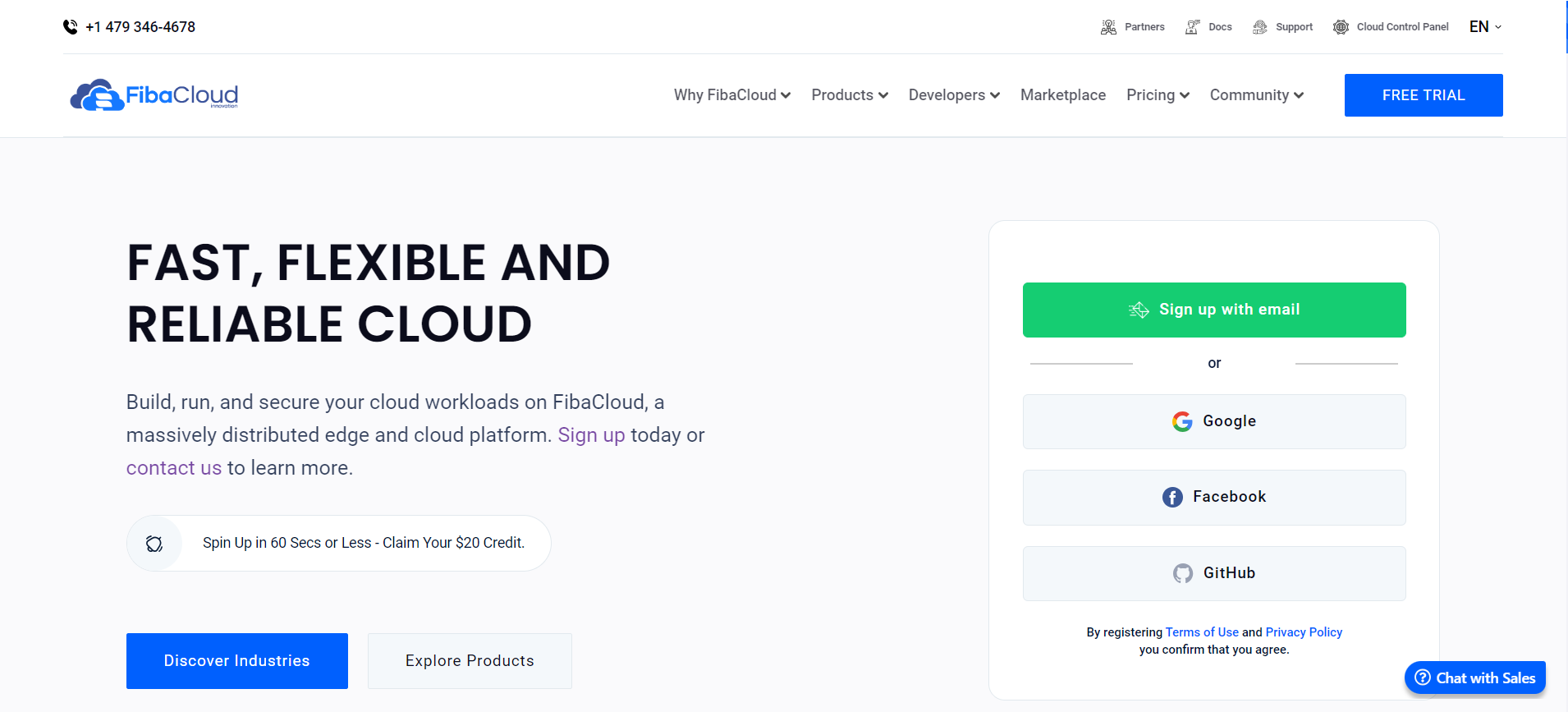Click the circular icon beside Spin Up text
Image resolution: width=1568 pixels, height=712 pixels.
[154, 544]
